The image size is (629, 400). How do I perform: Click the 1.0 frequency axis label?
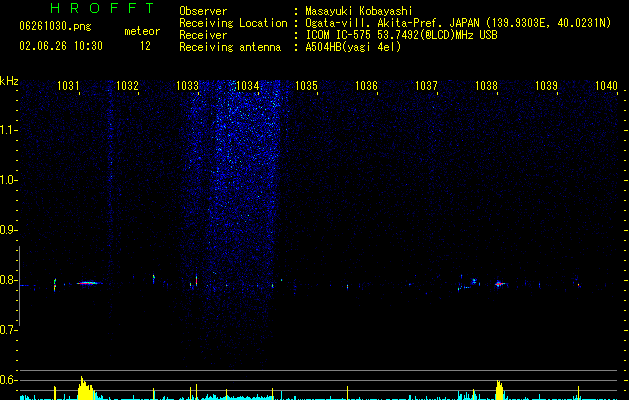coord(8,180)
